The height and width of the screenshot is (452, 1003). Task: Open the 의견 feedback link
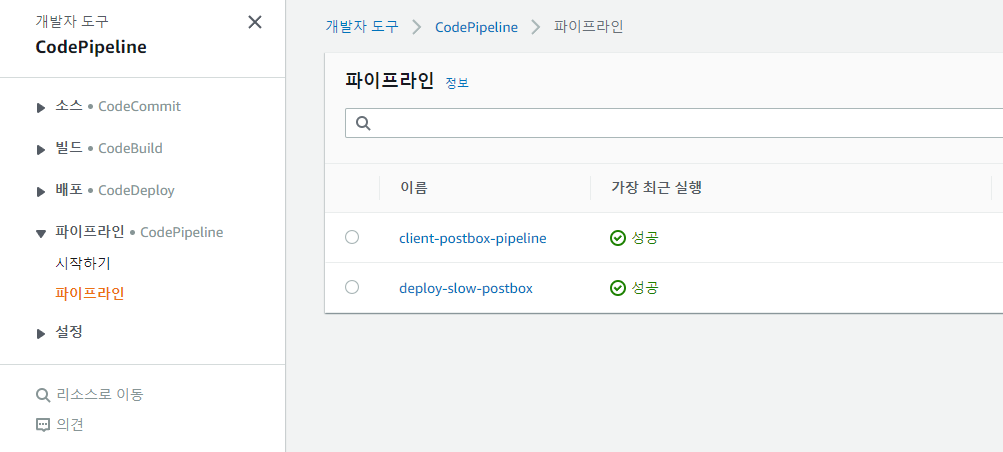[x=70, y=425]
